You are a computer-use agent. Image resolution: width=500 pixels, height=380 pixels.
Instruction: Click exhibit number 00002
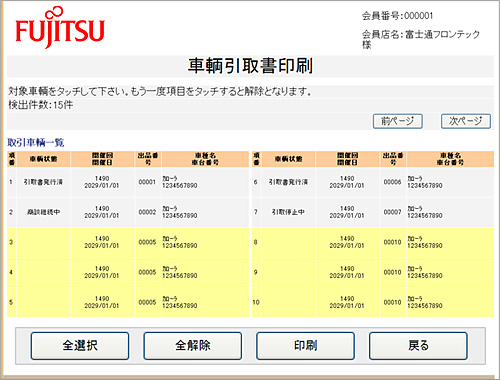[x=147, y=212]
